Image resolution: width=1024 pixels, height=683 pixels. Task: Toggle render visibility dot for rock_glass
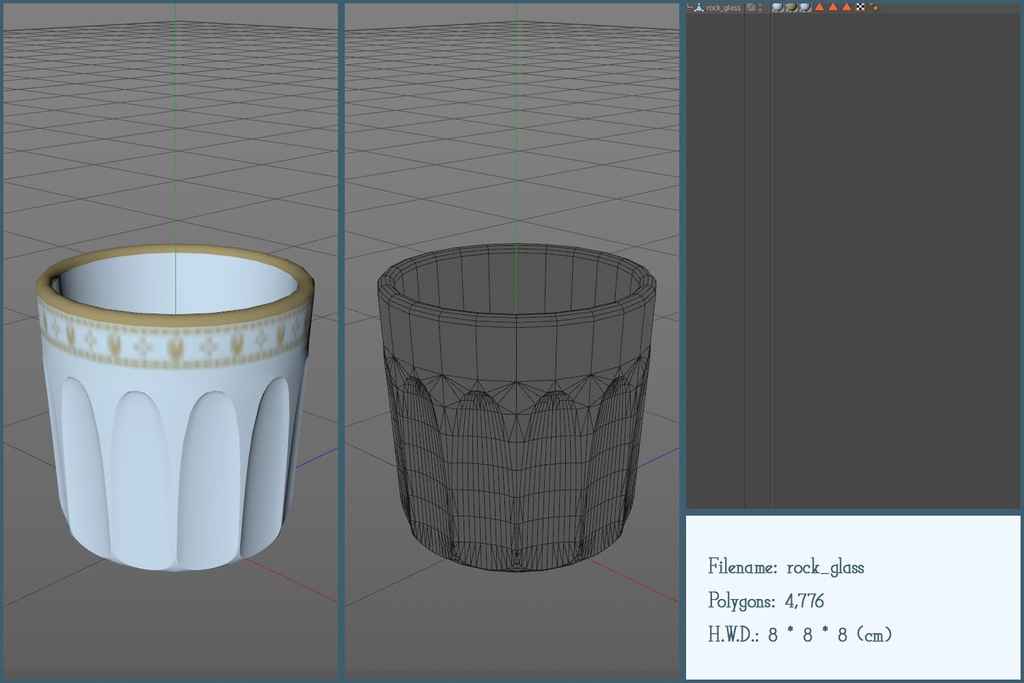click(760, 10)
